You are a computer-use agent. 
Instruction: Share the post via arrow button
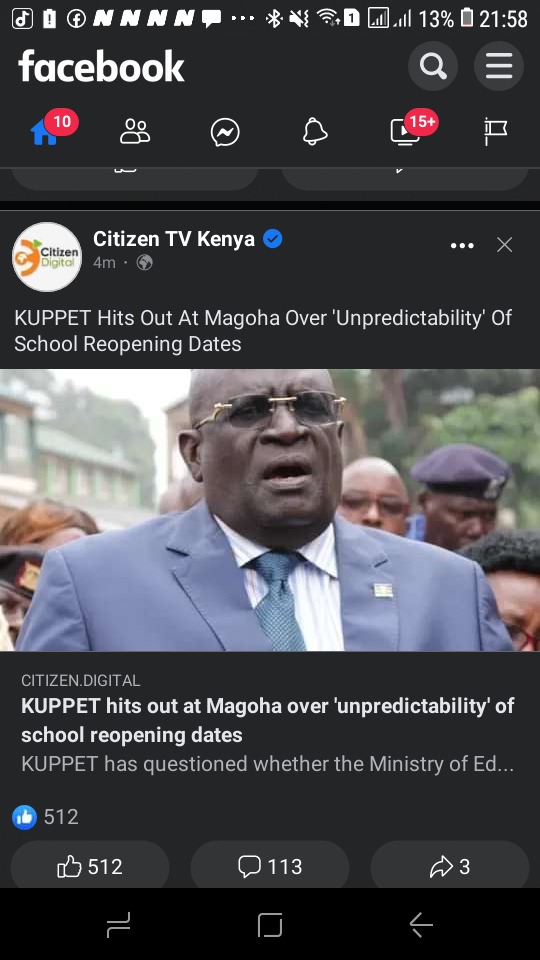point(450,866)
